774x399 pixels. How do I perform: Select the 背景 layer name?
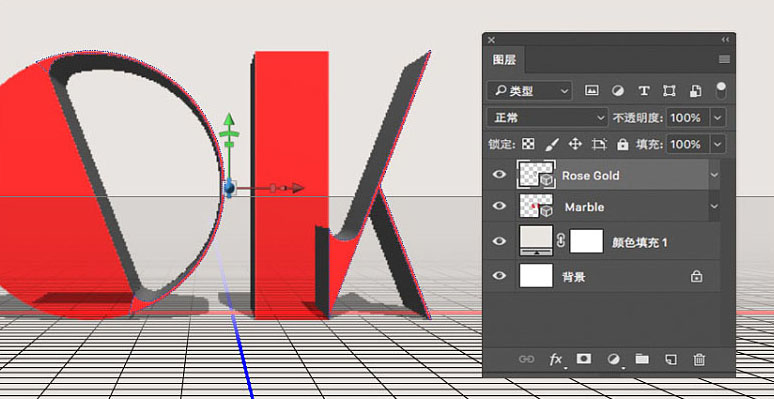point(574,277)
